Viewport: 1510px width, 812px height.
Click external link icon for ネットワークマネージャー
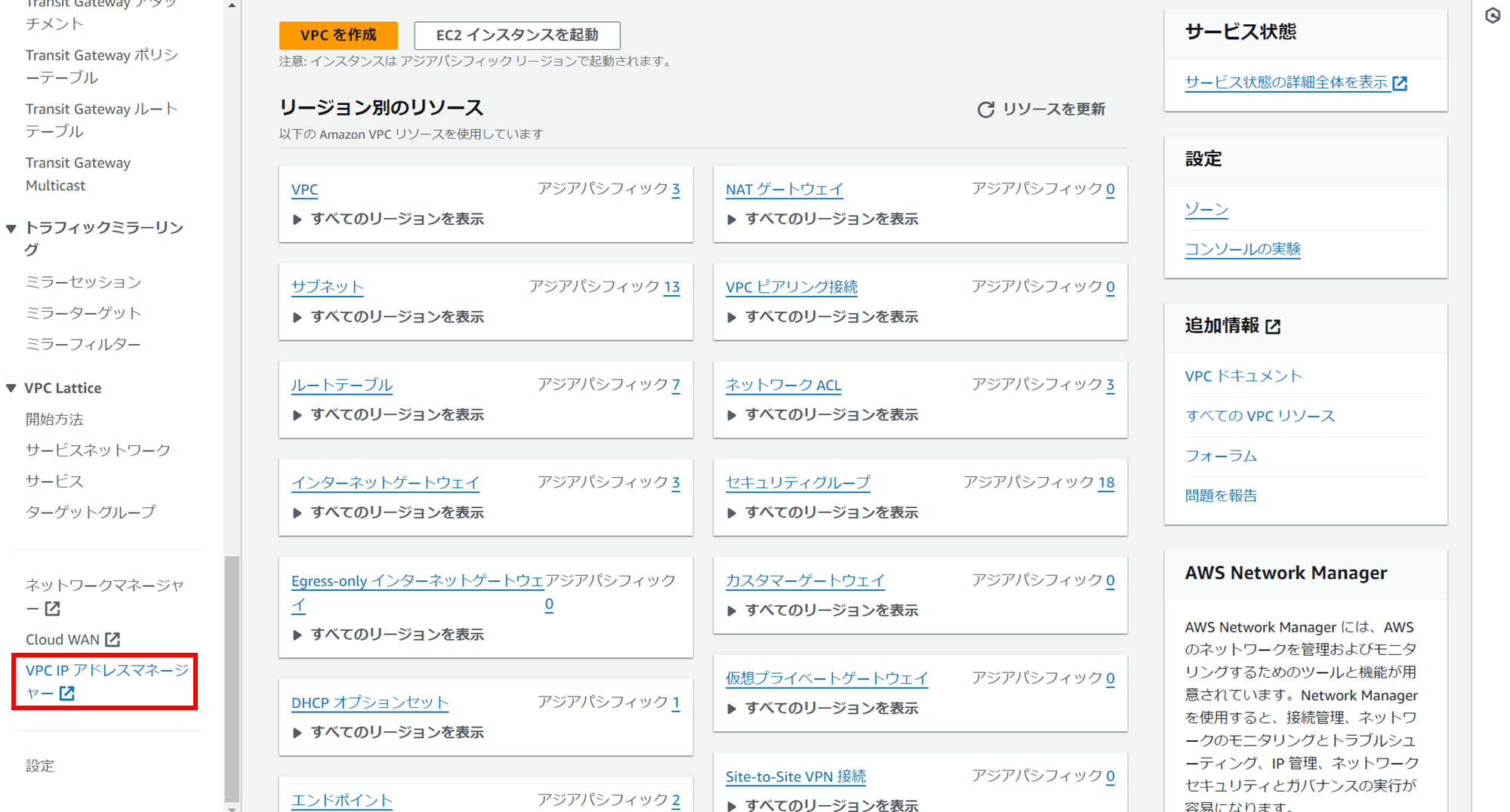[52, 608]
